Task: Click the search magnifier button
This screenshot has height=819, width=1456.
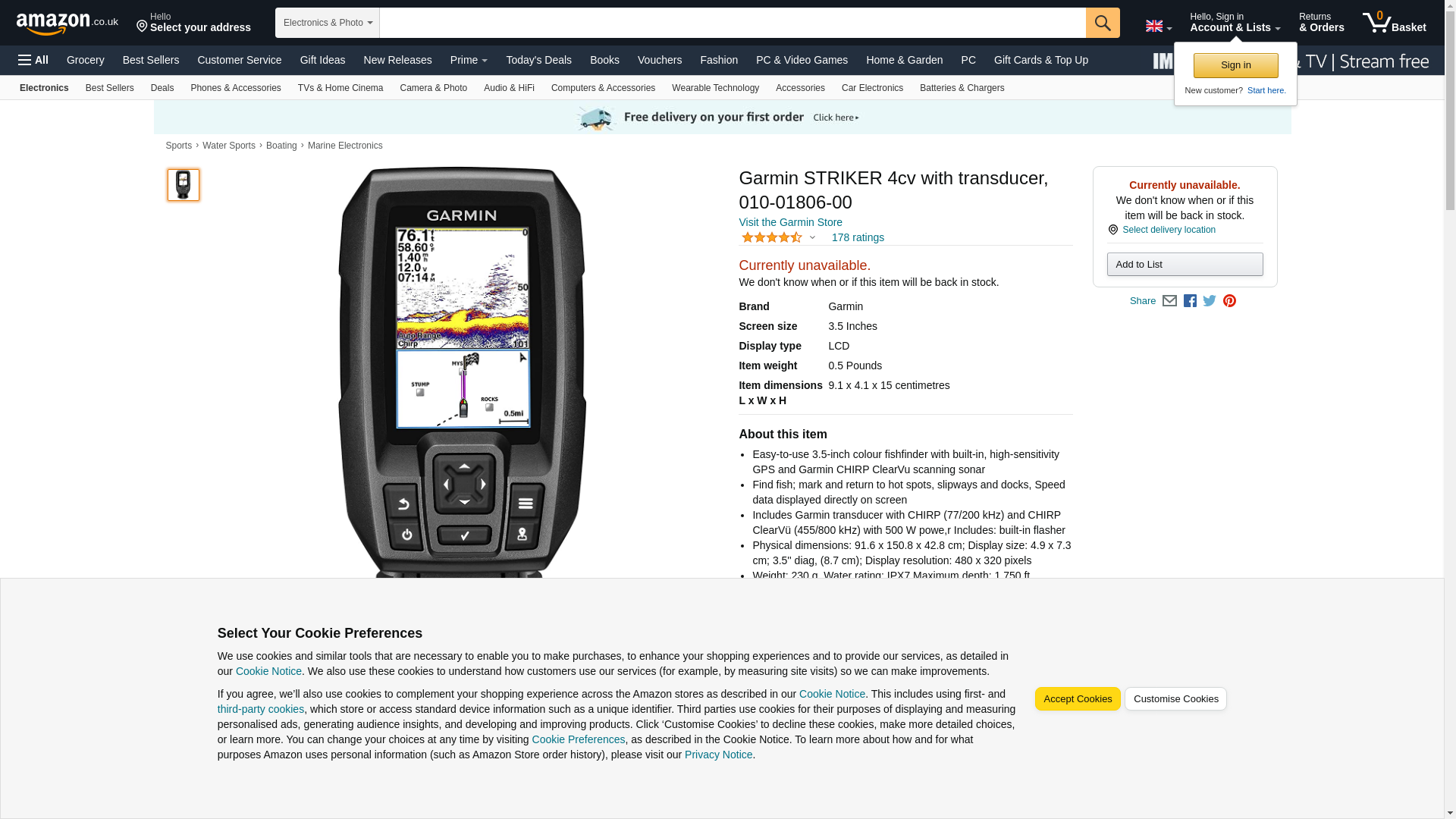Action: click(x=1103, y=23)
